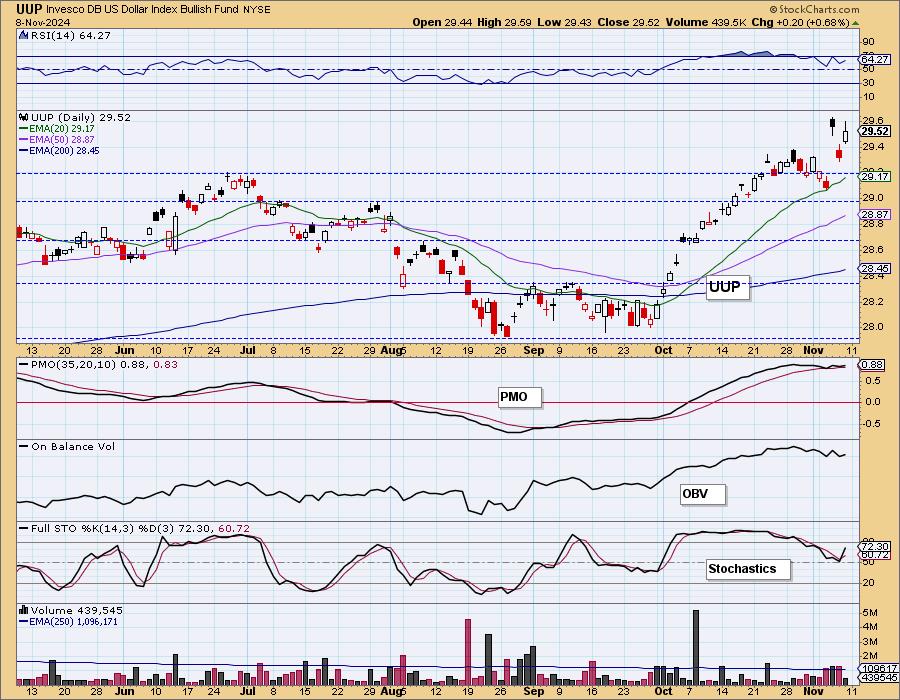Click the RSI(14) 64.27 indicator label
Viewport: 900px width, 700px height.
coord(71,35)
